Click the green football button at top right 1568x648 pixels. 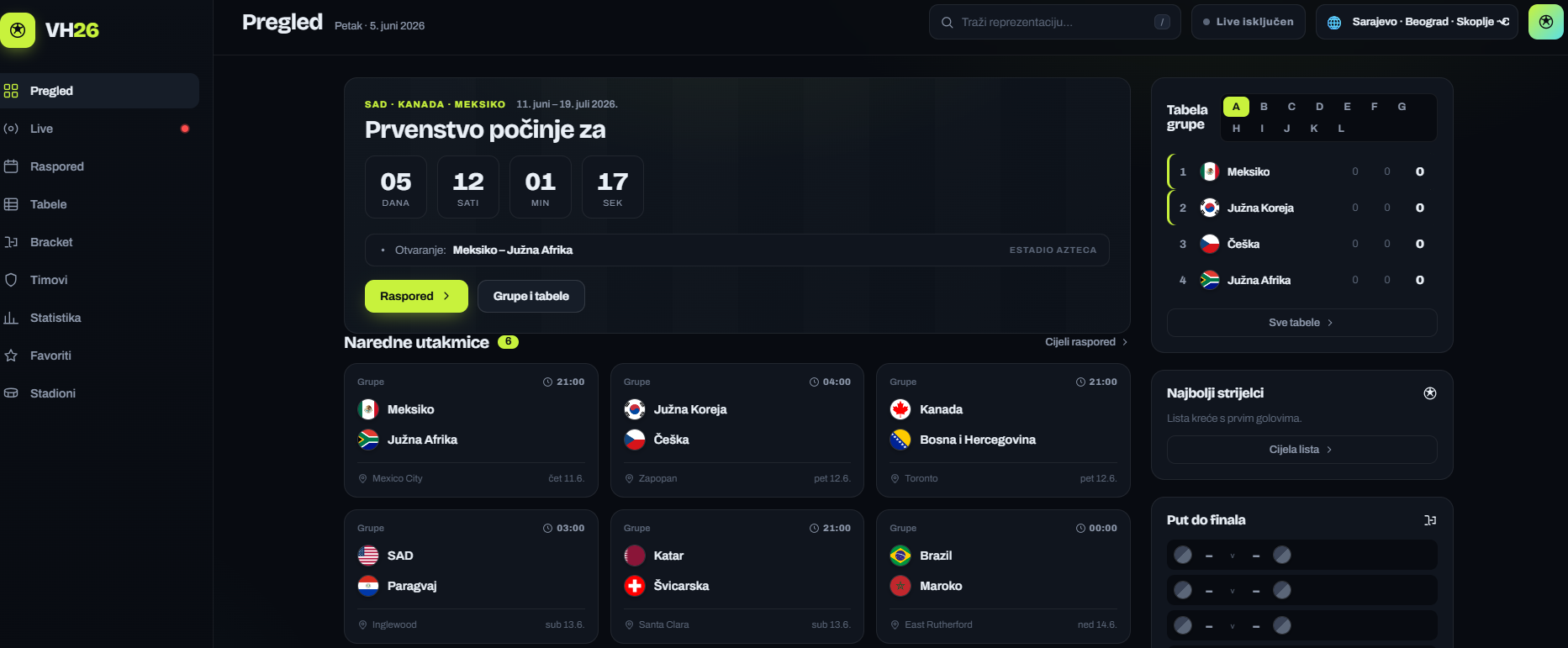pyautogui.click(x=1545, y=22)
